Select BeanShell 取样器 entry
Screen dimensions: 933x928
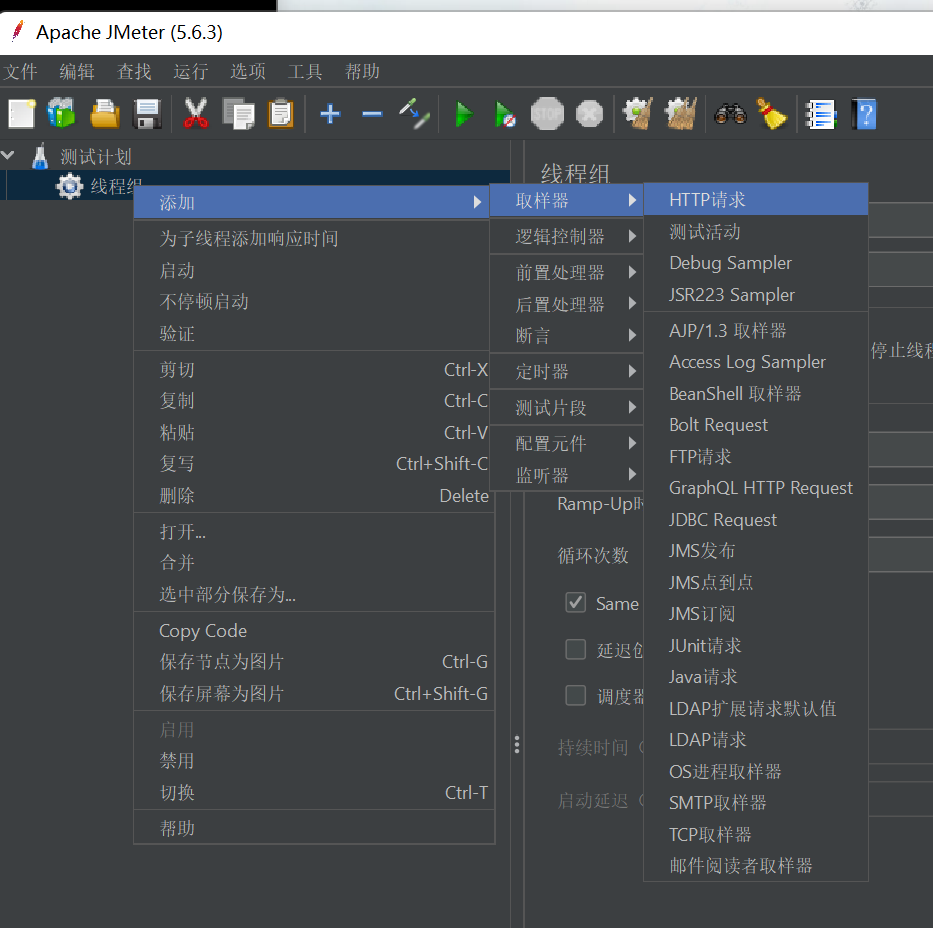pos(756,393)
